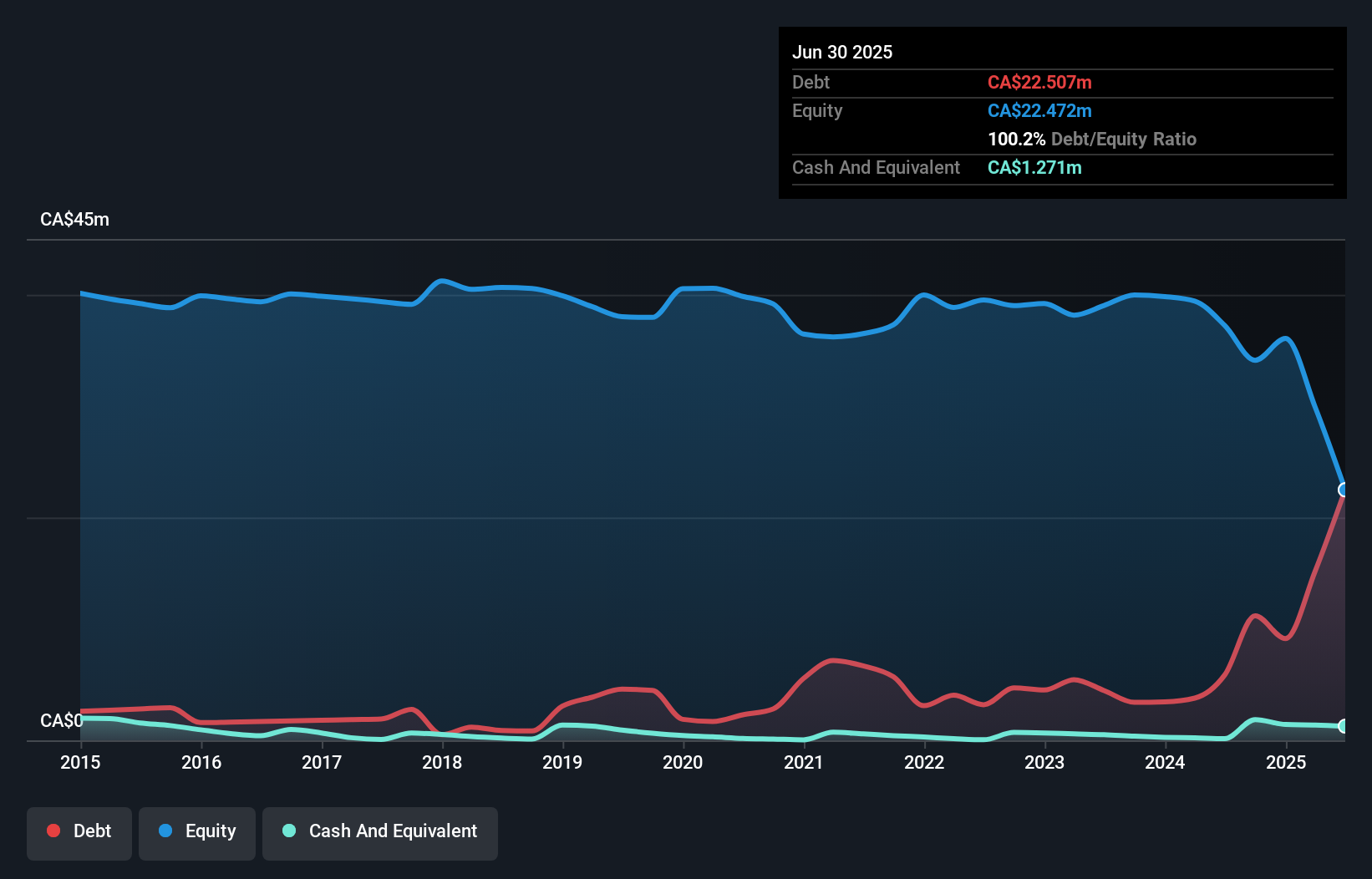
Task: Click the 2018 x-axis label
Action: pyautogui.click(x=442, y=762)
